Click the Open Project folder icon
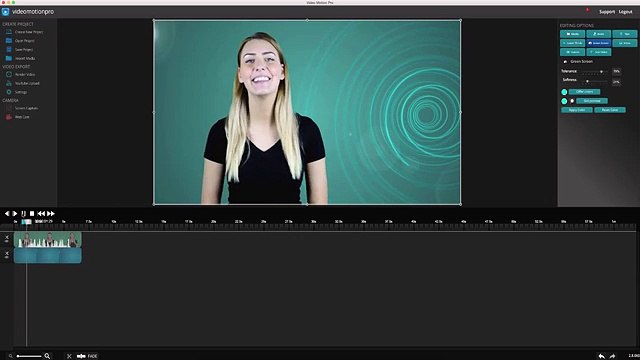Viewport: 640px width, 360px height. (x=9, y=40)
